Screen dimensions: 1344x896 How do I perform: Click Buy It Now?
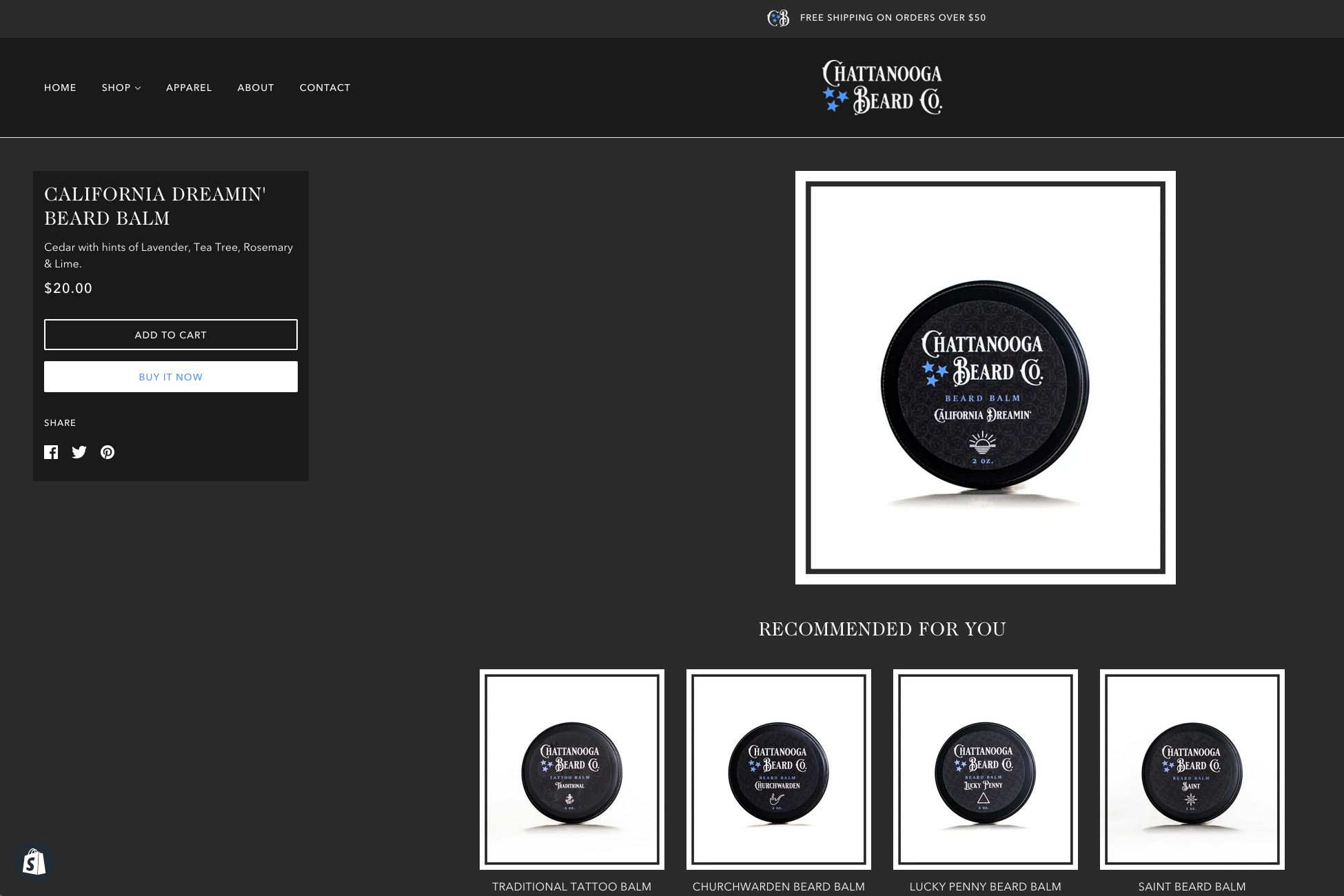pyautogui.click(x=171, y=377)
